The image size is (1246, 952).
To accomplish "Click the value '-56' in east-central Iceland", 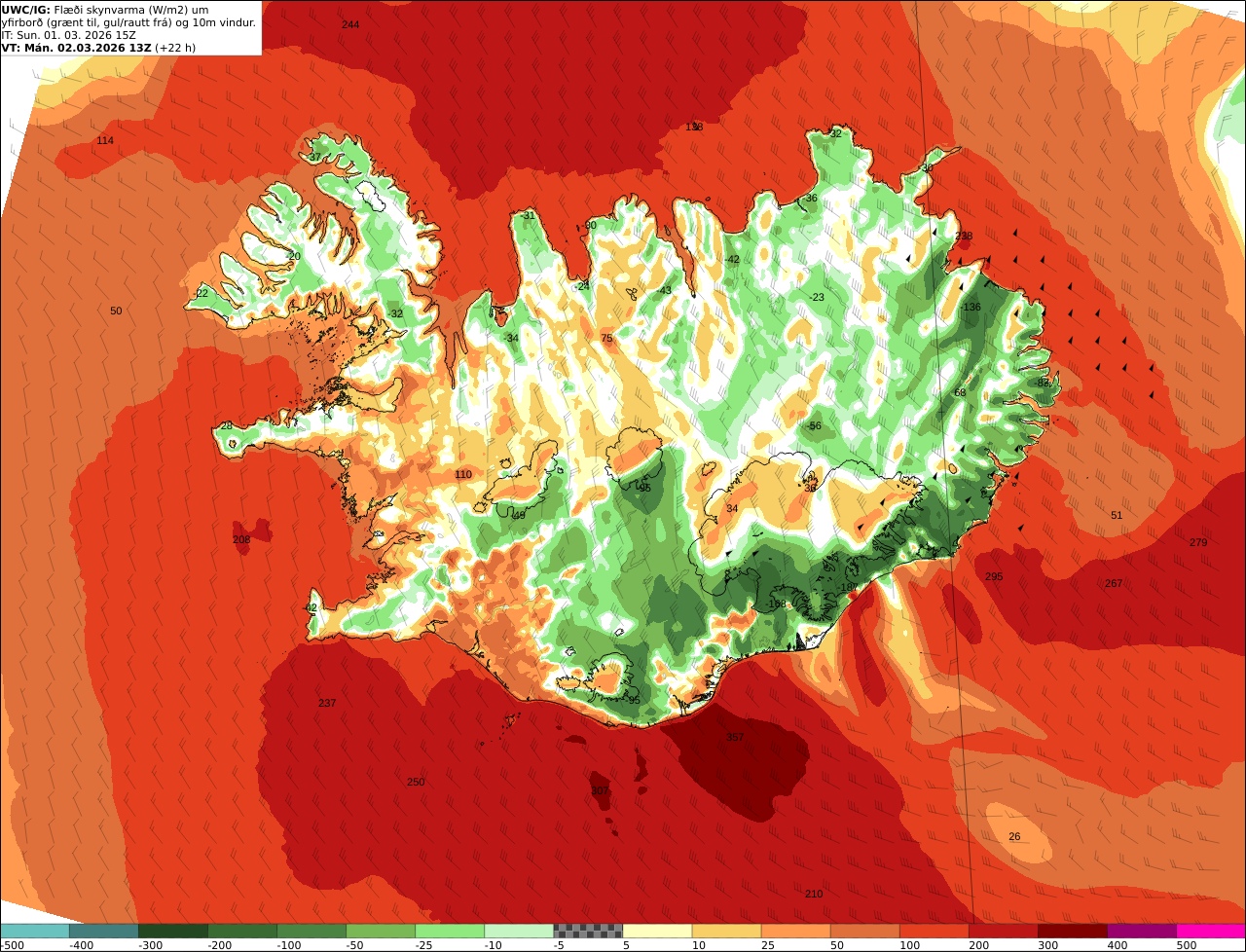I will (814, 427).
